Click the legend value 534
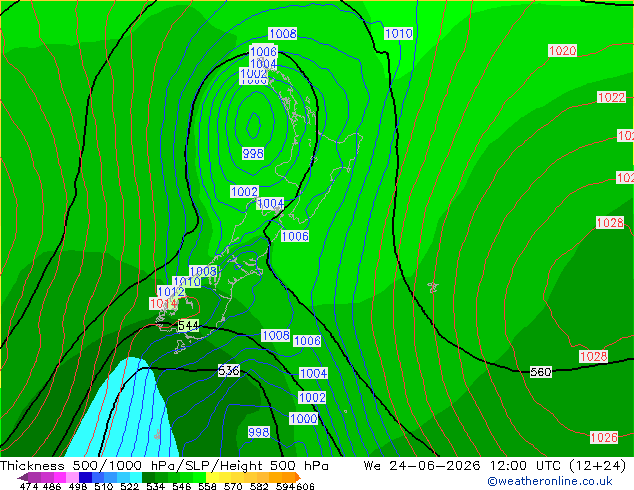This screenshot has width=634, height=490. point(155,486)
